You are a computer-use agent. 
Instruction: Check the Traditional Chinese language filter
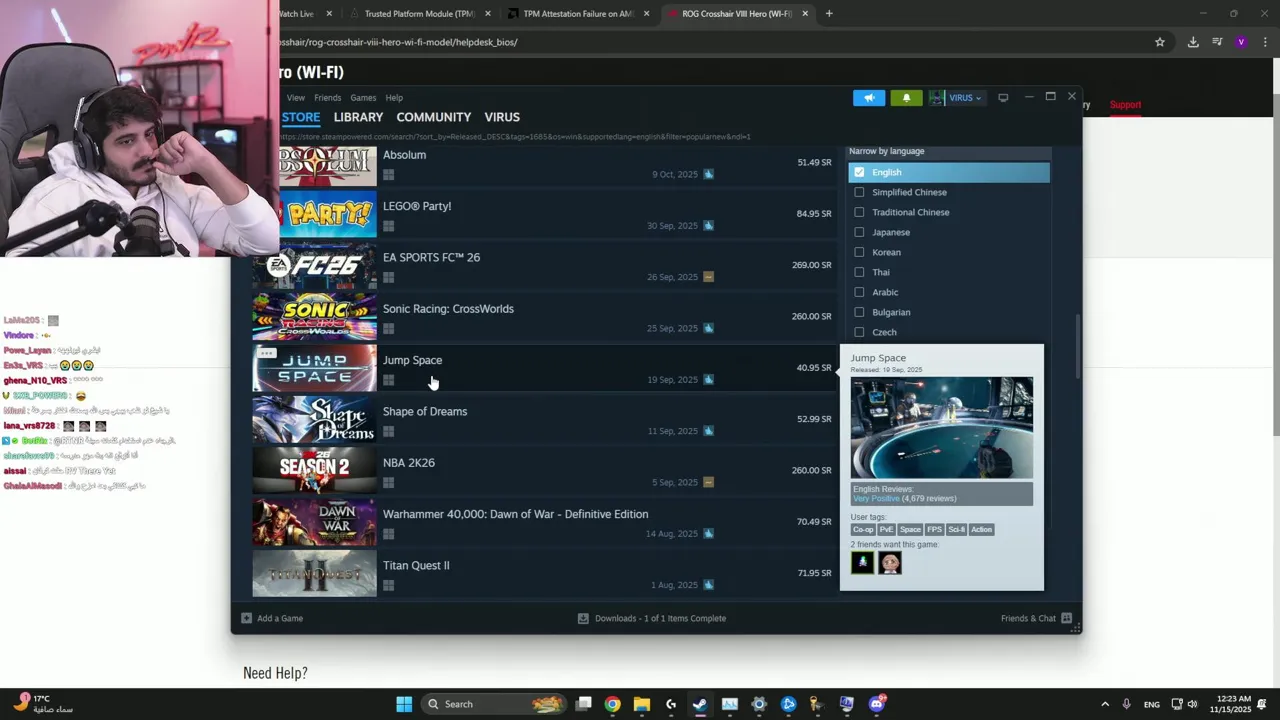click(859, 212)
